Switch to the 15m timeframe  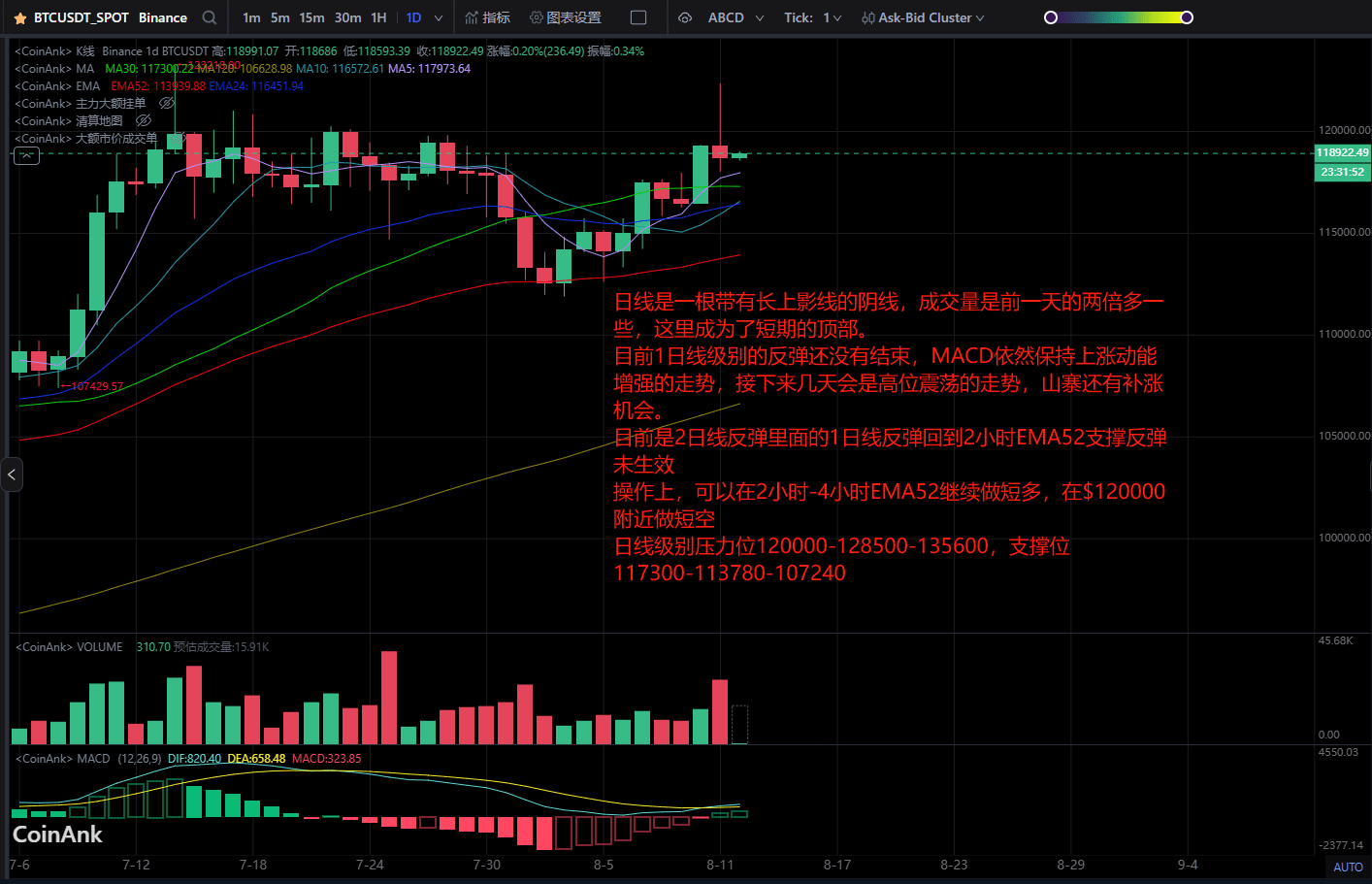(x=311, y=17)
